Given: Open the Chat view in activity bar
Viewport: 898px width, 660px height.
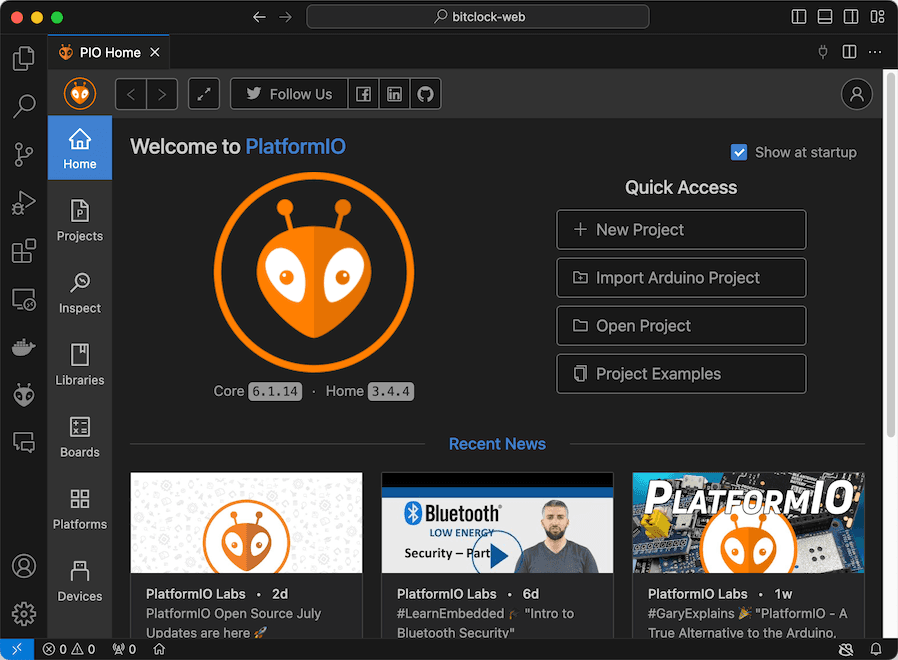Looking at the screenshot, I should [23, 442].
